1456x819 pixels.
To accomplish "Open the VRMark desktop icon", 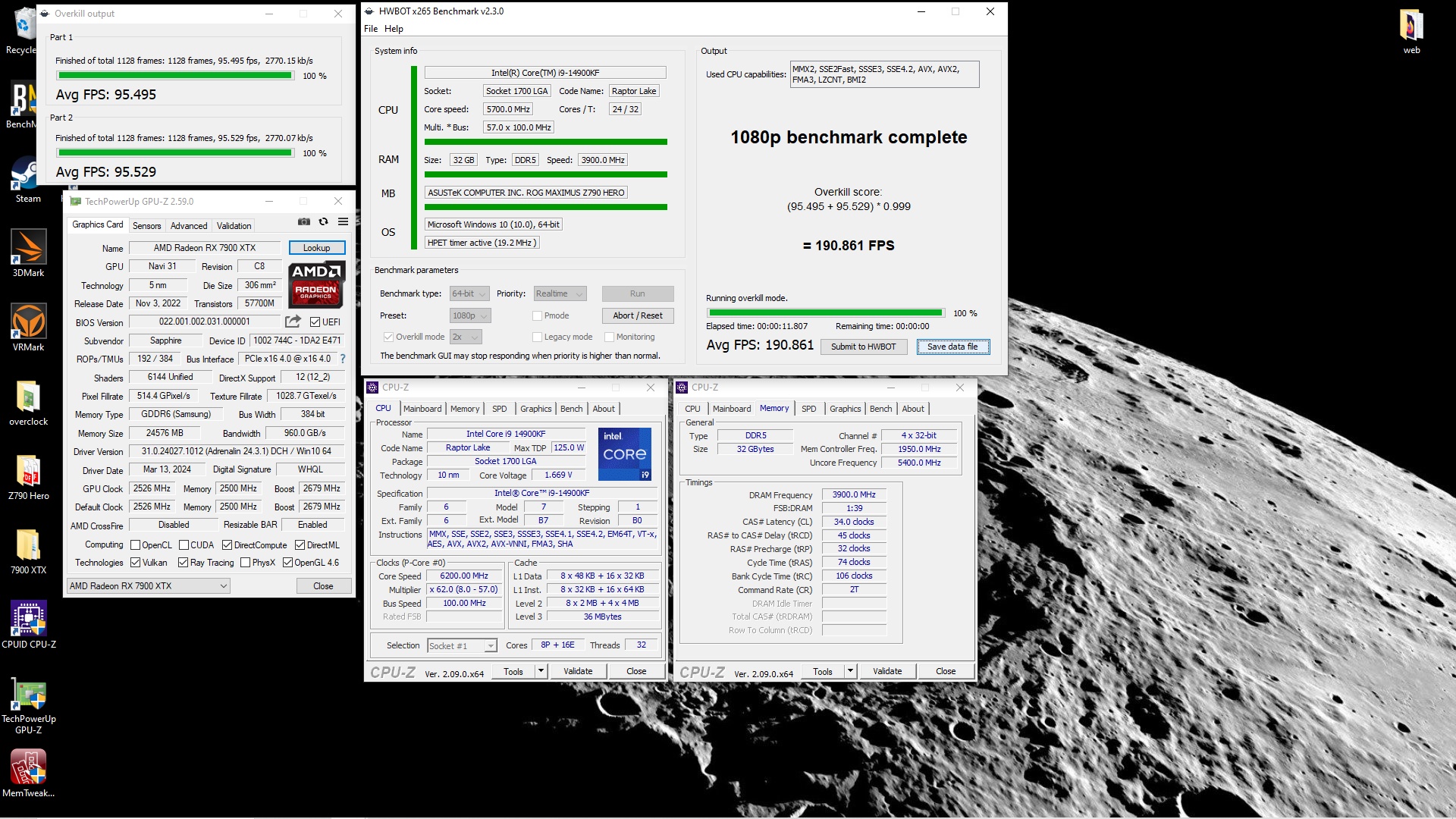I will click(x=28, y=328).
